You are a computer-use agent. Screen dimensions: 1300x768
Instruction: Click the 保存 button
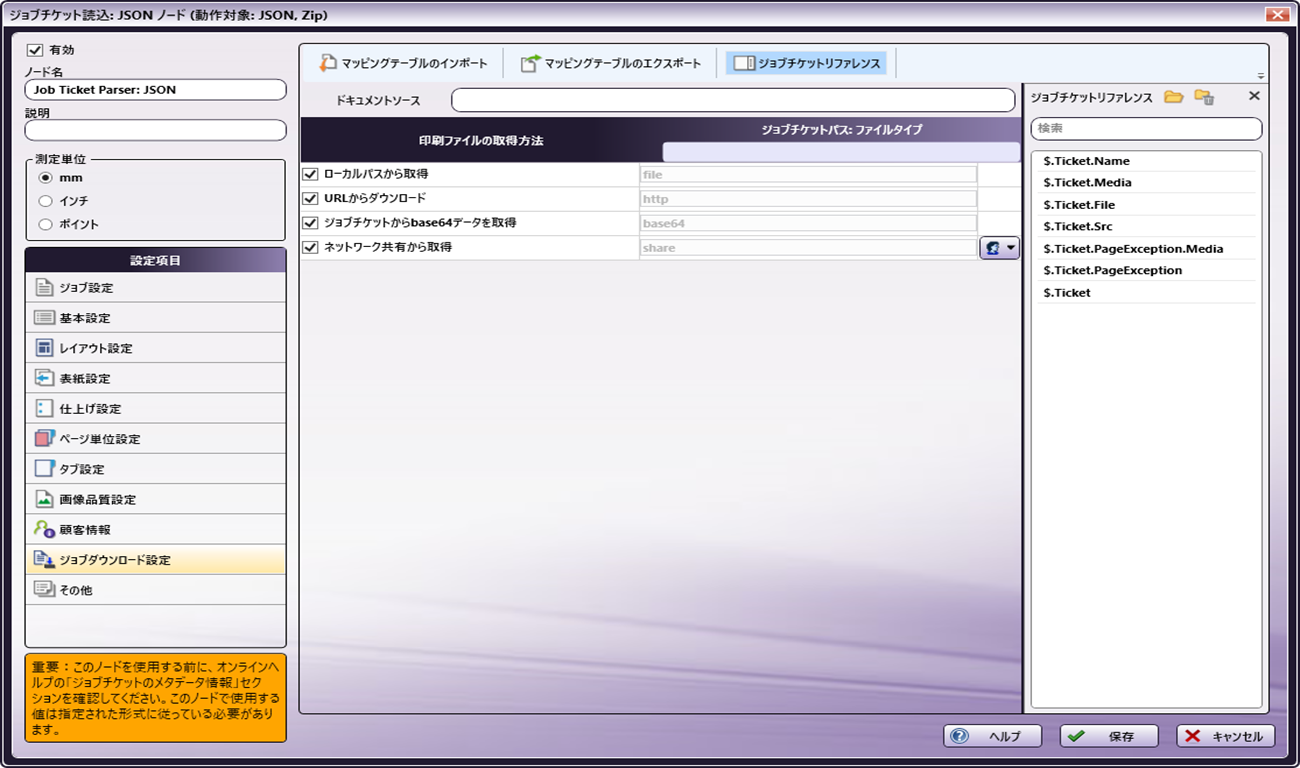(1109, 736)
